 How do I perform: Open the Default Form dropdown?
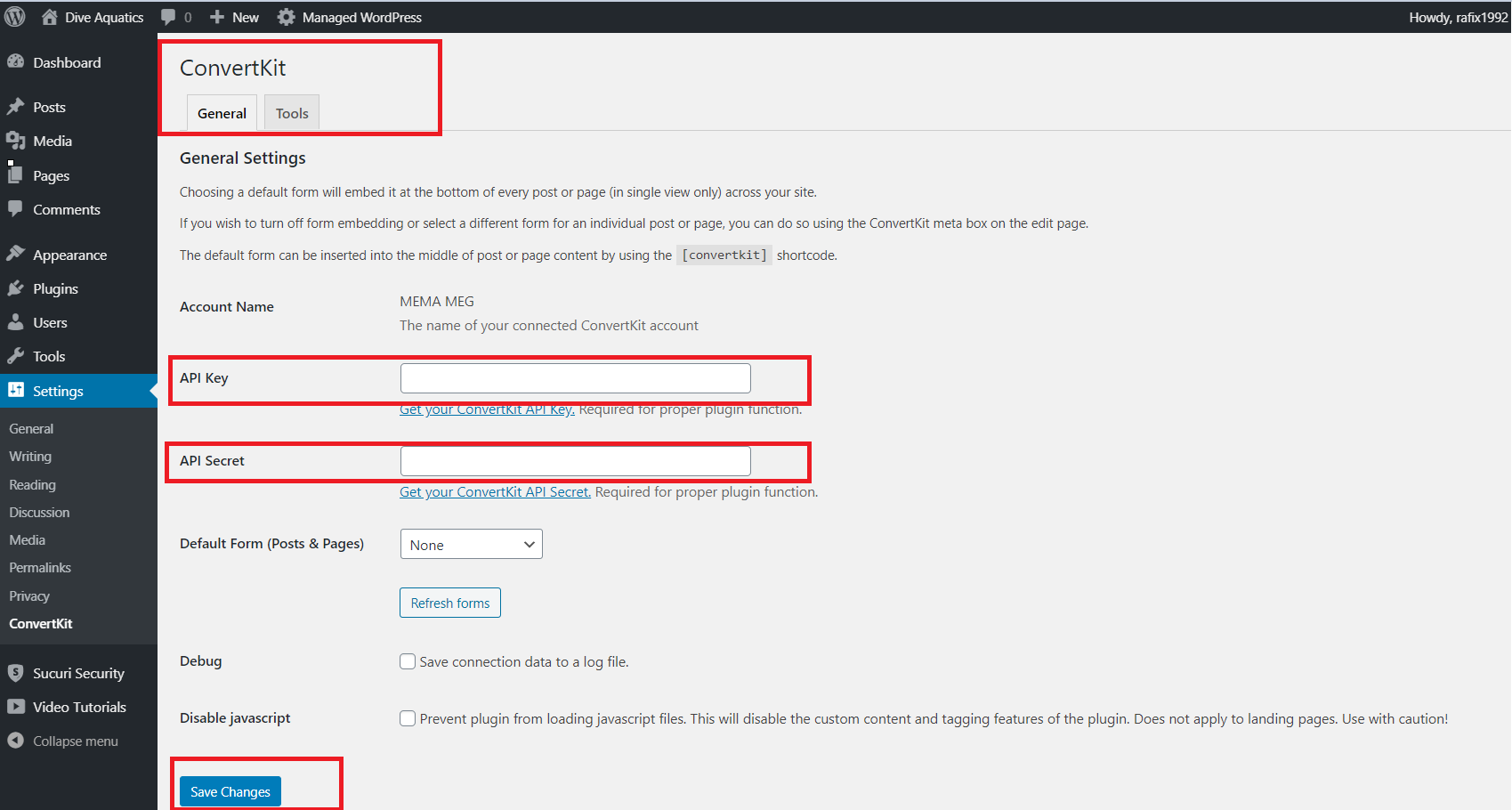[x=471, y=544]
